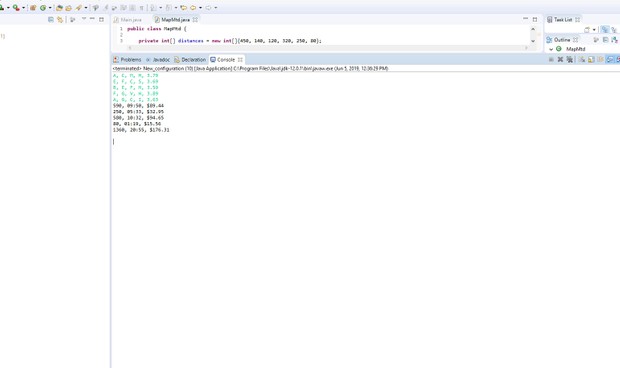Image resolution: width=620 pixels, height=368 pixels.
Task: Toggle Show Whitespace Characters pilcrow icon
Action: tap(141, 8)
